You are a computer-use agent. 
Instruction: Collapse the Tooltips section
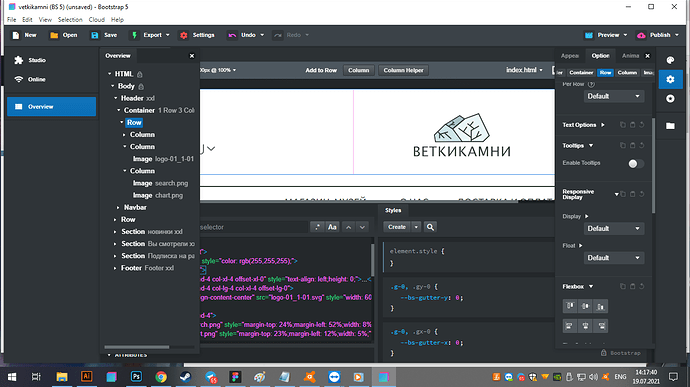[x=591, y=146]
